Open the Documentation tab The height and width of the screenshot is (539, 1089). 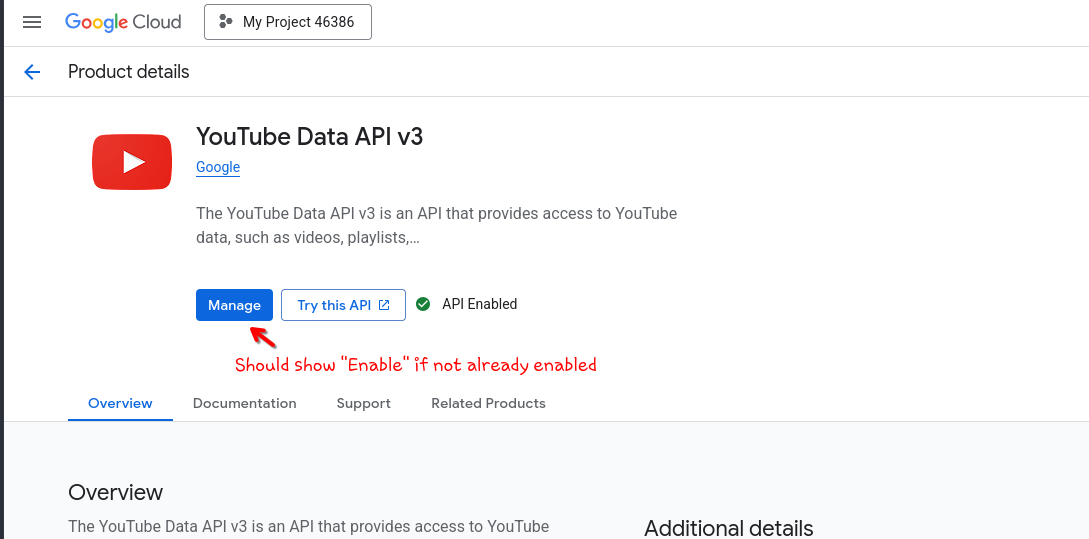click(245, 403)
